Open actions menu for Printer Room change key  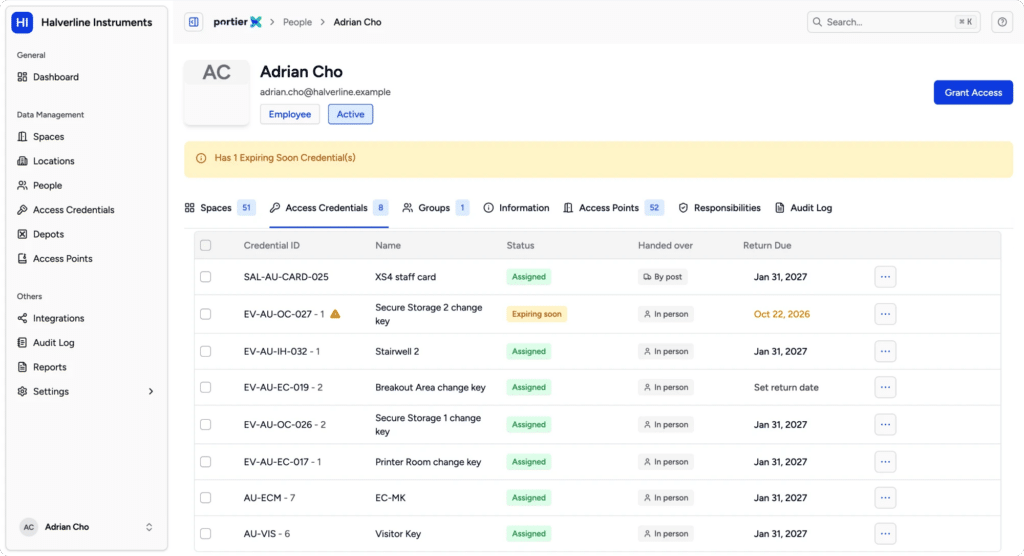point(885,462)
